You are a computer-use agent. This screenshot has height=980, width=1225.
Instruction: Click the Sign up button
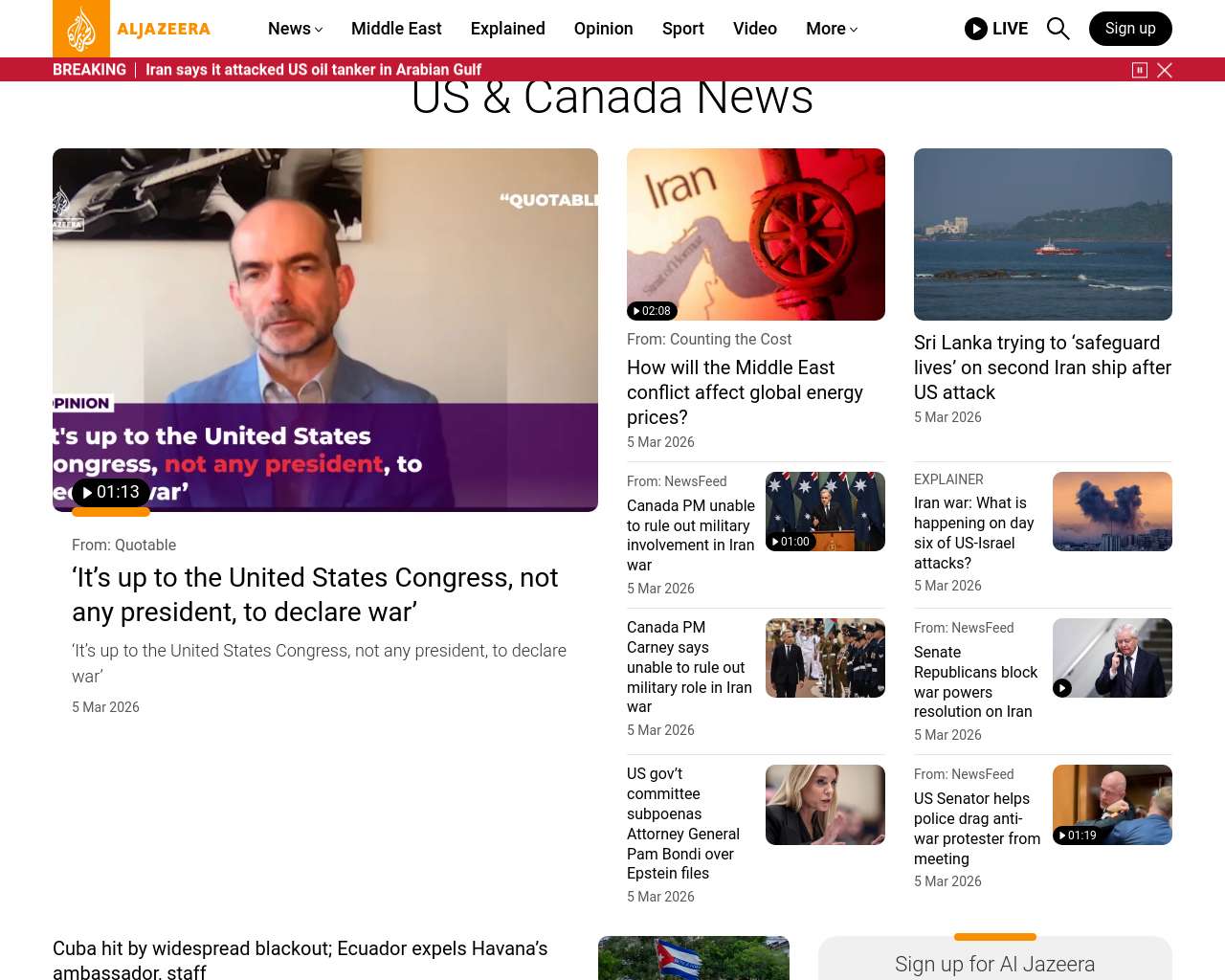pyautogui.click(x=1130, y=29)
